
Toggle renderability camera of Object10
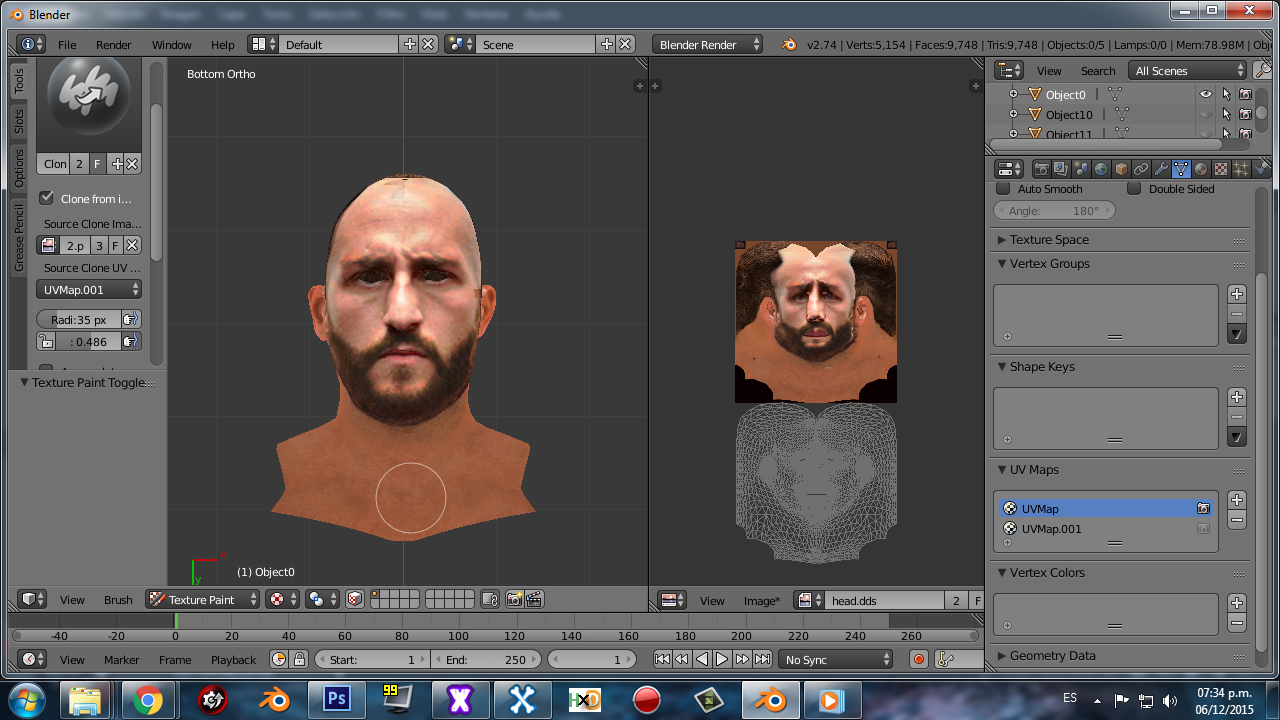coord(1245,114)
